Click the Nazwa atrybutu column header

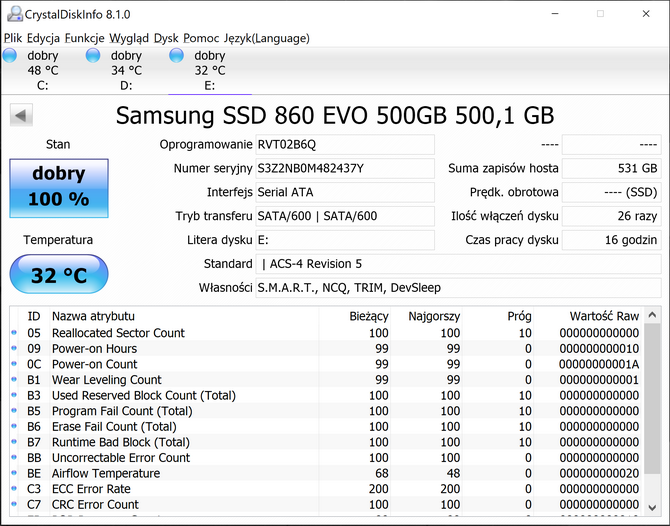click(184, 316)
